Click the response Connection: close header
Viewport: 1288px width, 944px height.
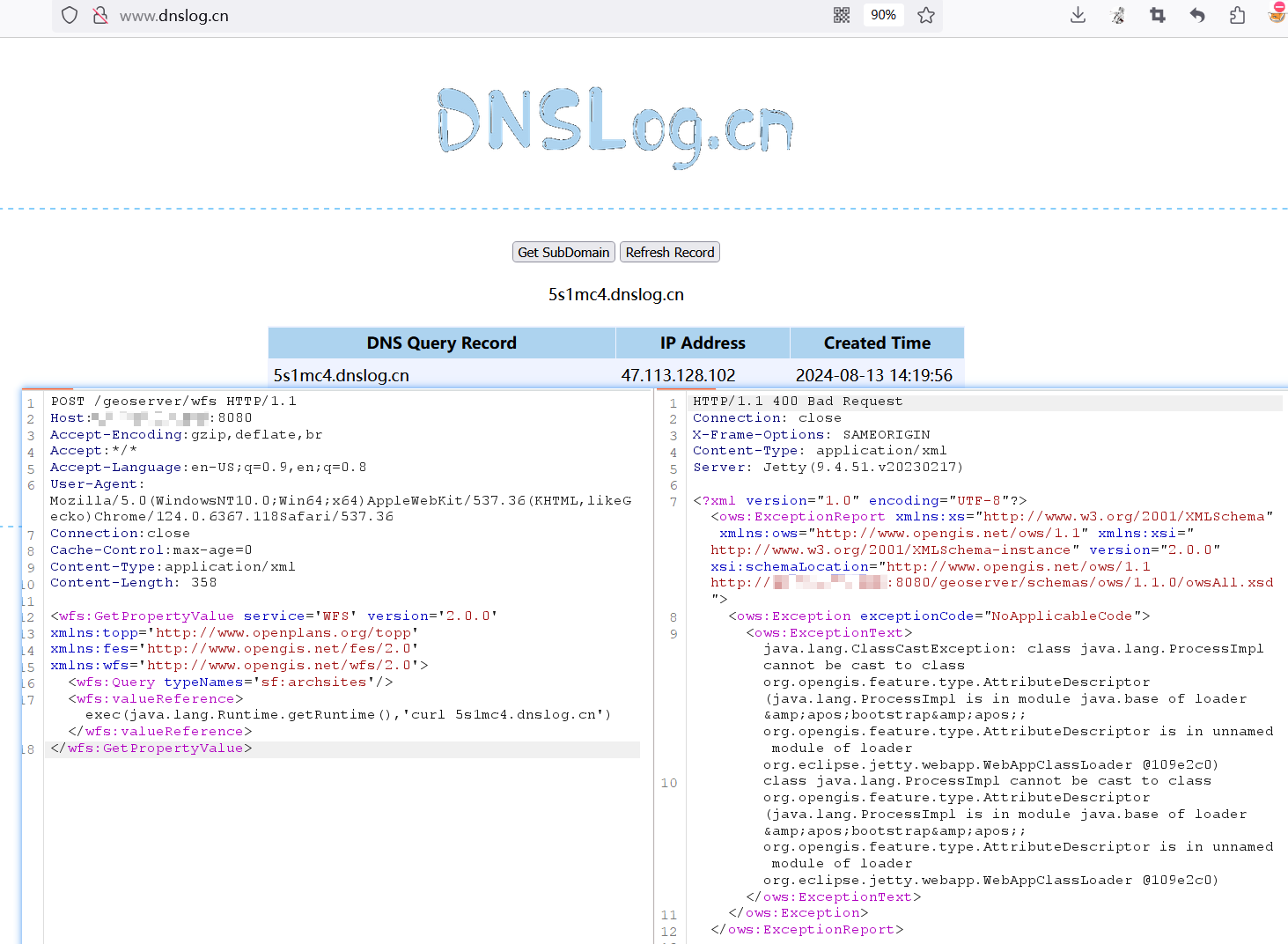tap(767, 418)
